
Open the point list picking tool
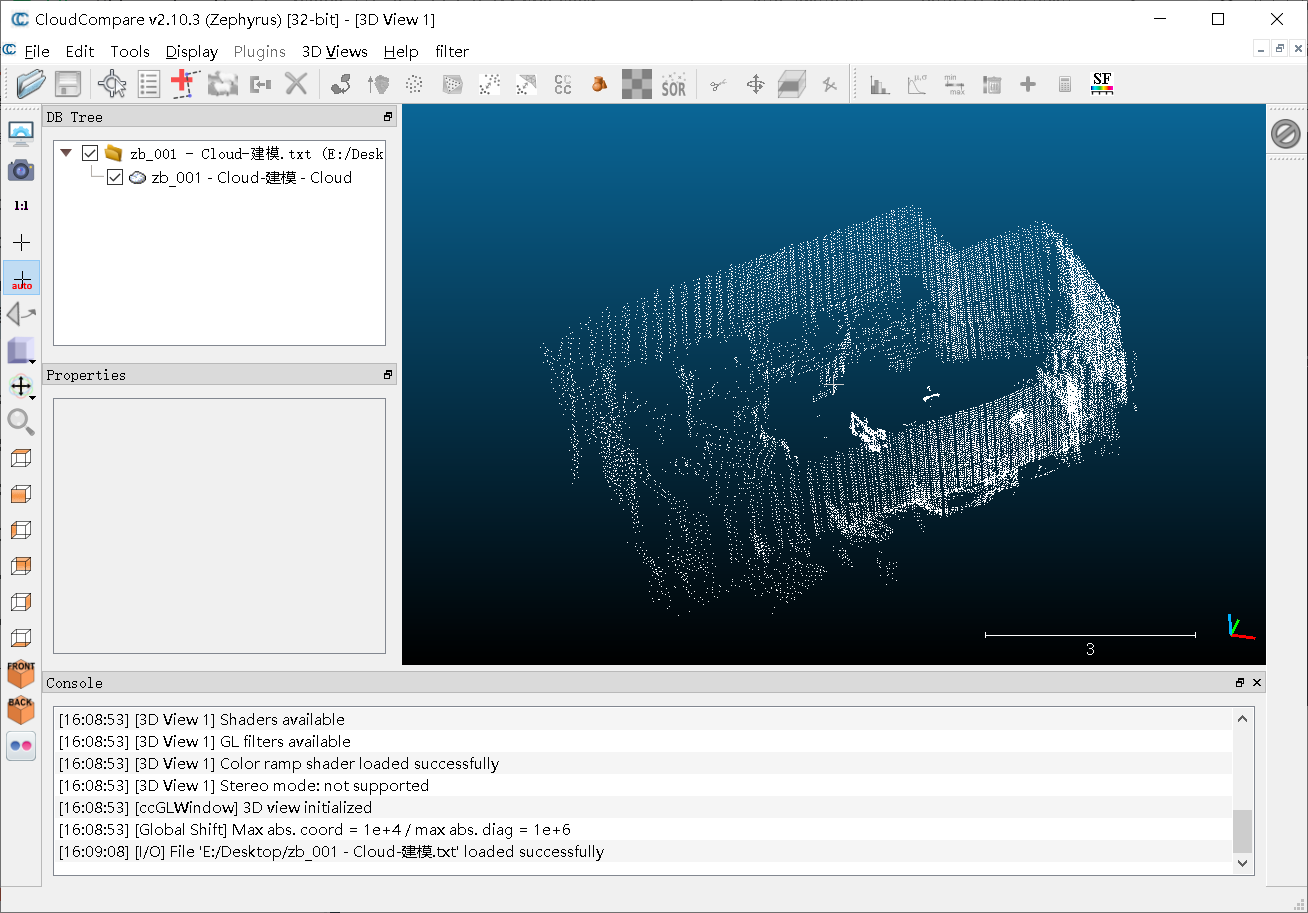tap(149, 84)
